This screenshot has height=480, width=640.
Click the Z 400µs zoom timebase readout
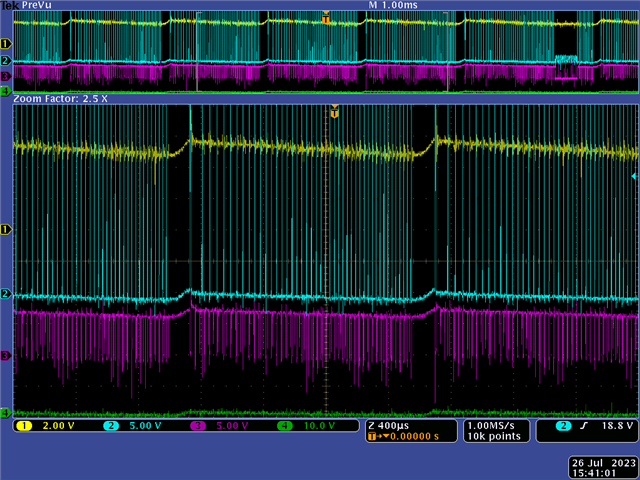tap(389, 426)
